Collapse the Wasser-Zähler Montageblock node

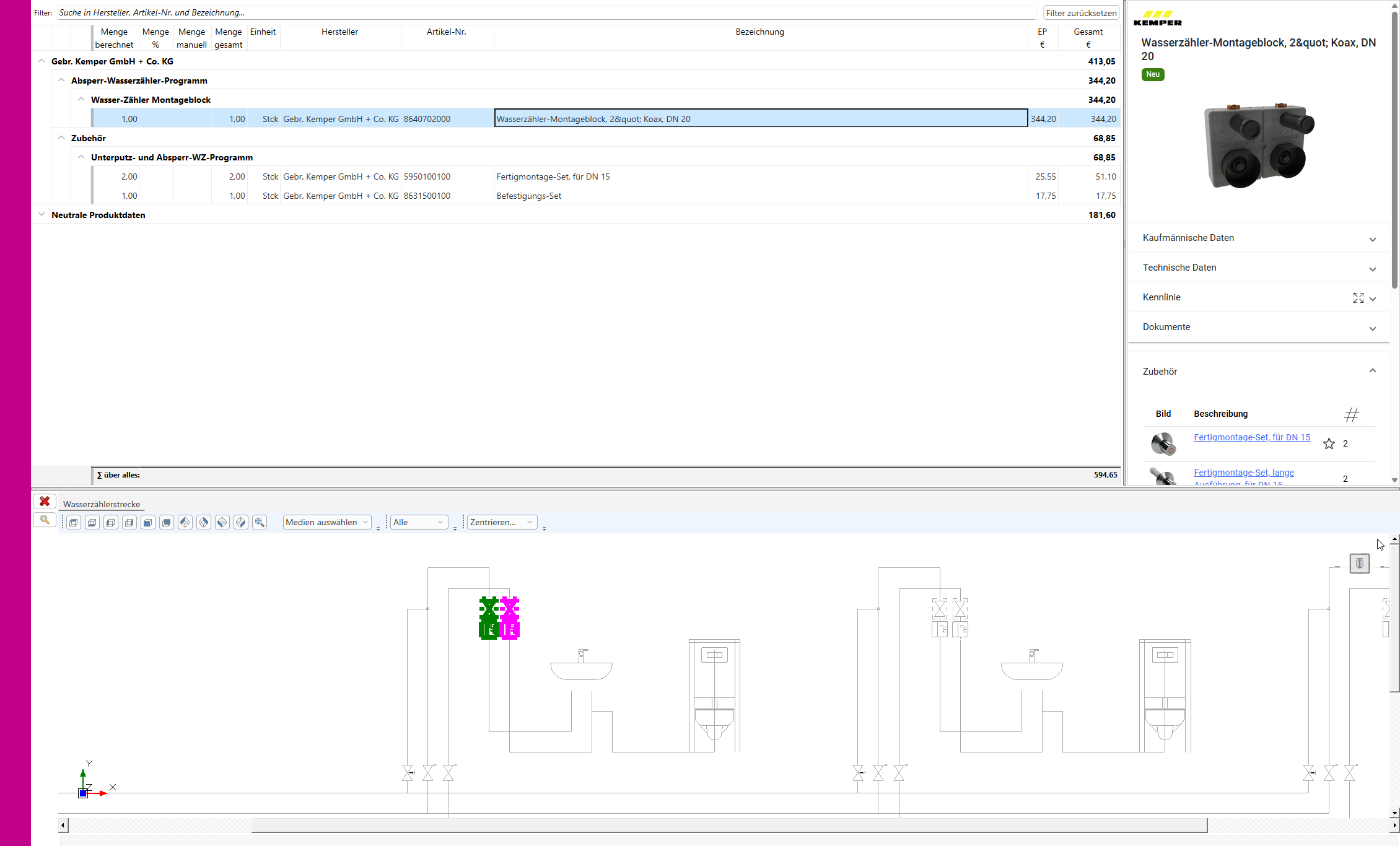pos(81,99)
